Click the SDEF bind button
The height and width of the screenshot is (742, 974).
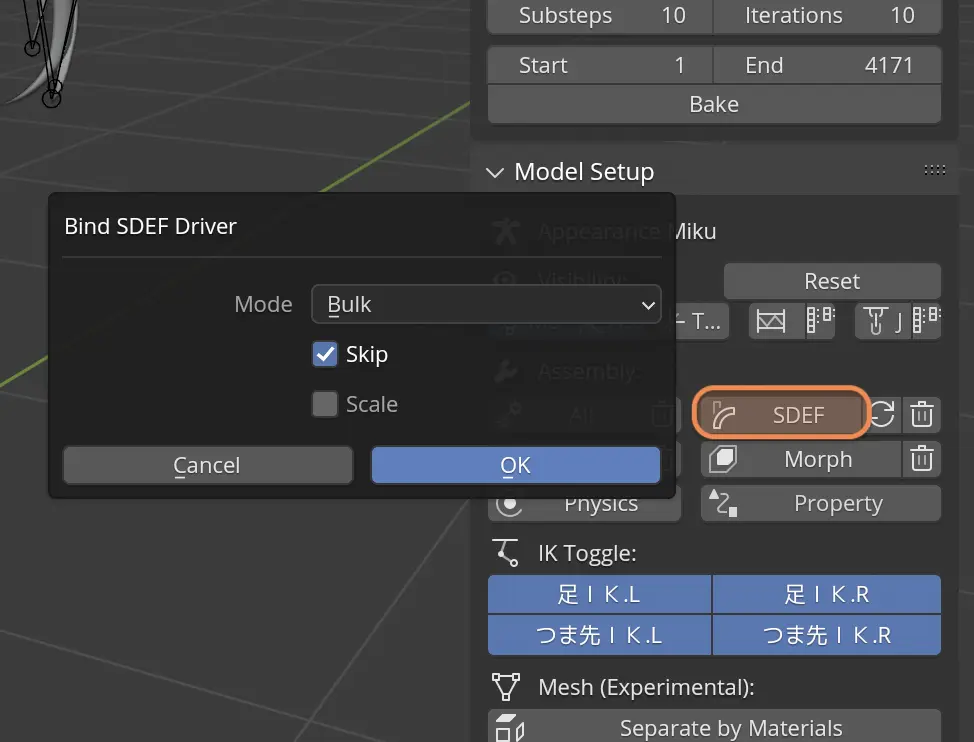[781, 414]
